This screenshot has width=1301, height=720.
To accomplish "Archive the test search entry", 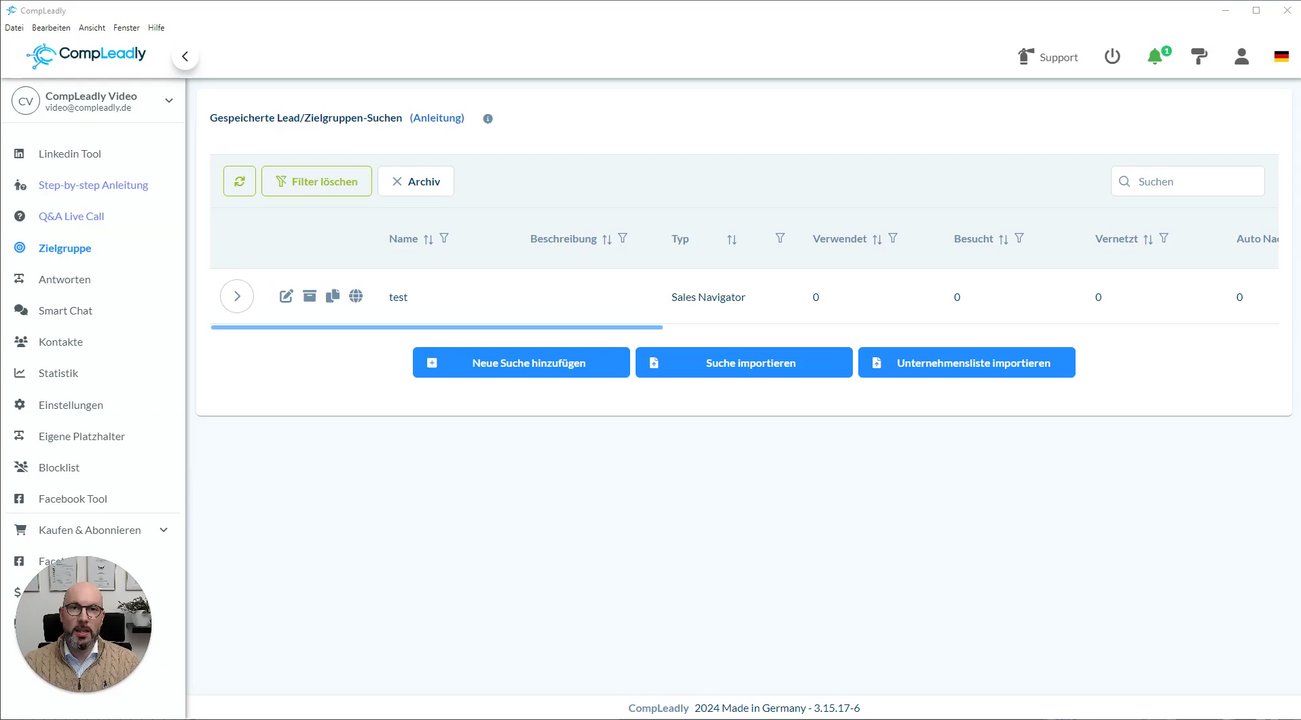I will pyautogui.click(x=310, y=296).
